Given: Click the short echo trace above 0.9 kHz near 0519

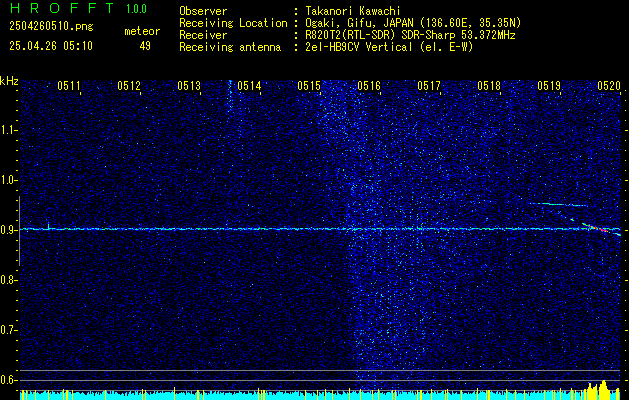Looking at the screenshot, I should pos(558,205).
